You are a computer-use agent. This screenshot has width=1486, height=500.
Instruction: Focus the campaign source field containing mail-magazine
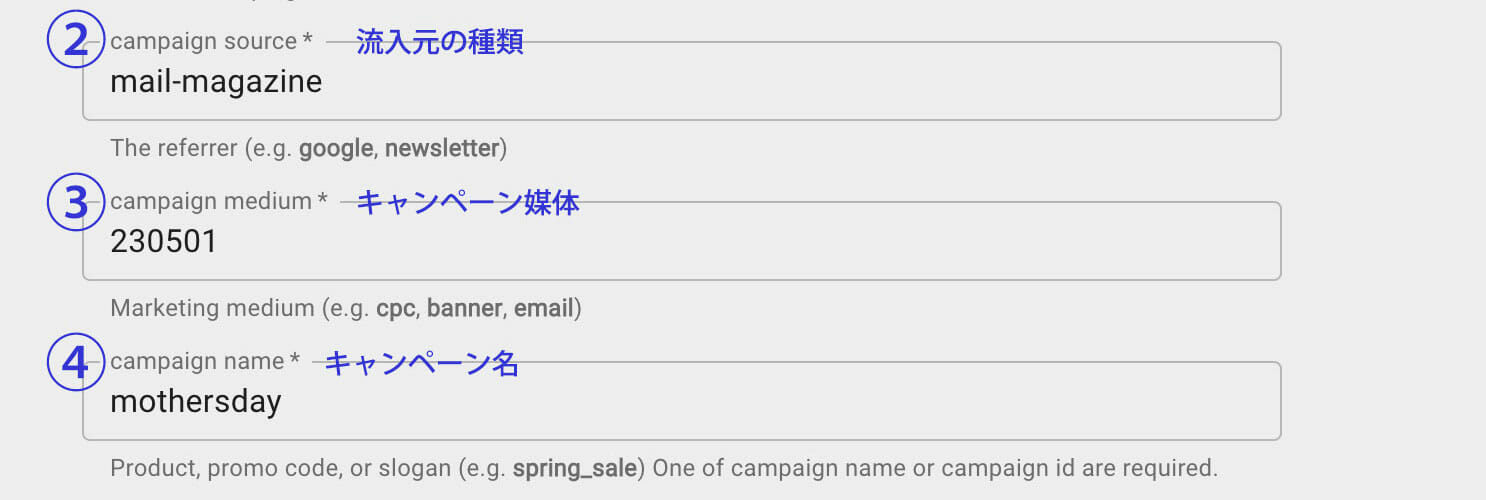coord(680,82)
